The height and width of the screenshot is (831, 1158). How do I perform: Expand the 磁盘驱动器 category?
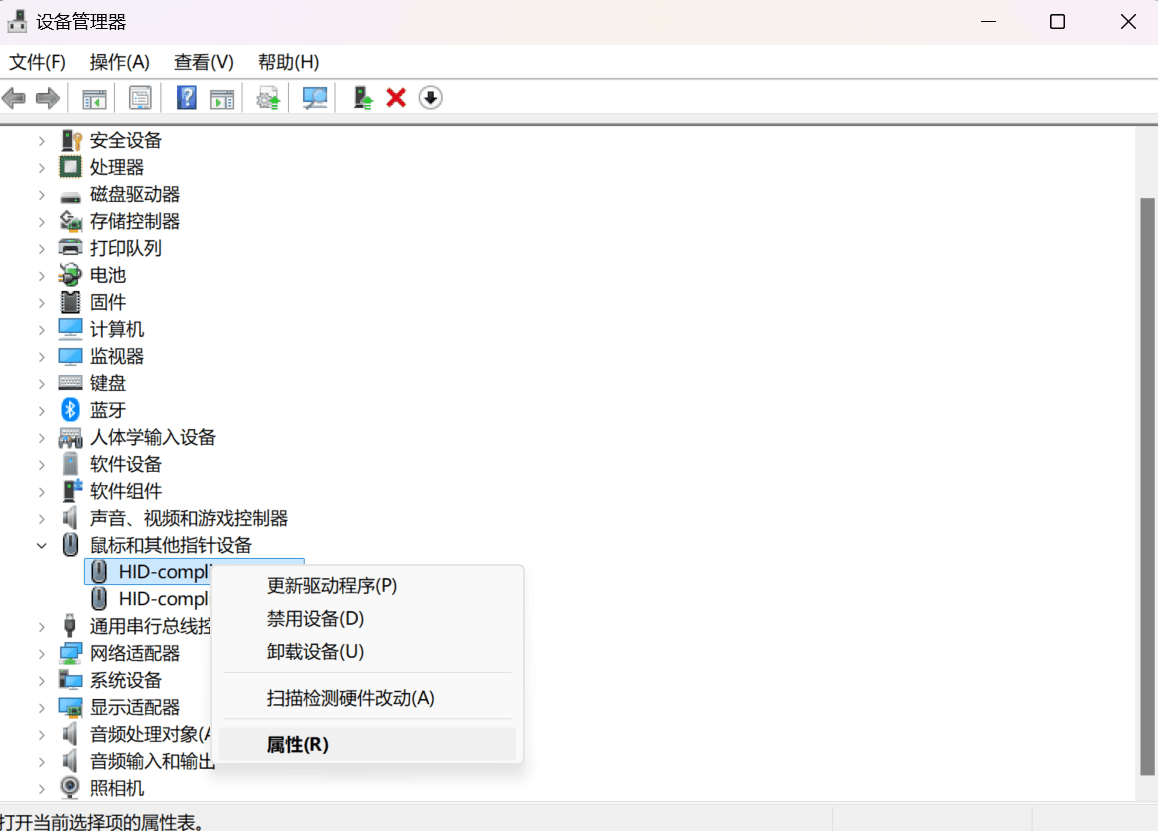coord(42,194)
